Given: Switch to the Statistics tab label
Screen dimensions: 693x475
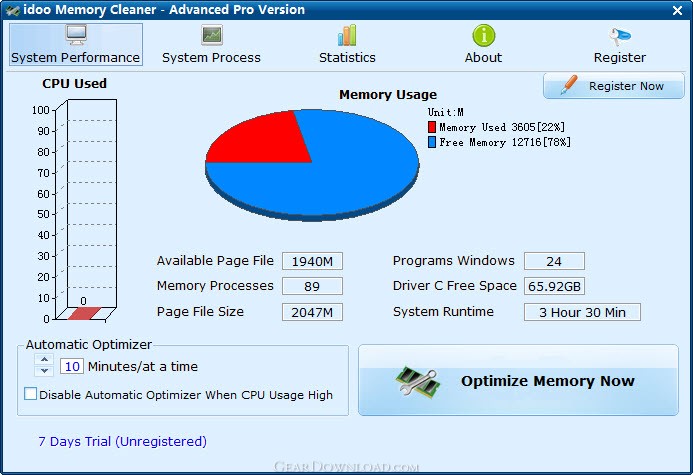Looking at the screenshot, I should click(347, 57).
